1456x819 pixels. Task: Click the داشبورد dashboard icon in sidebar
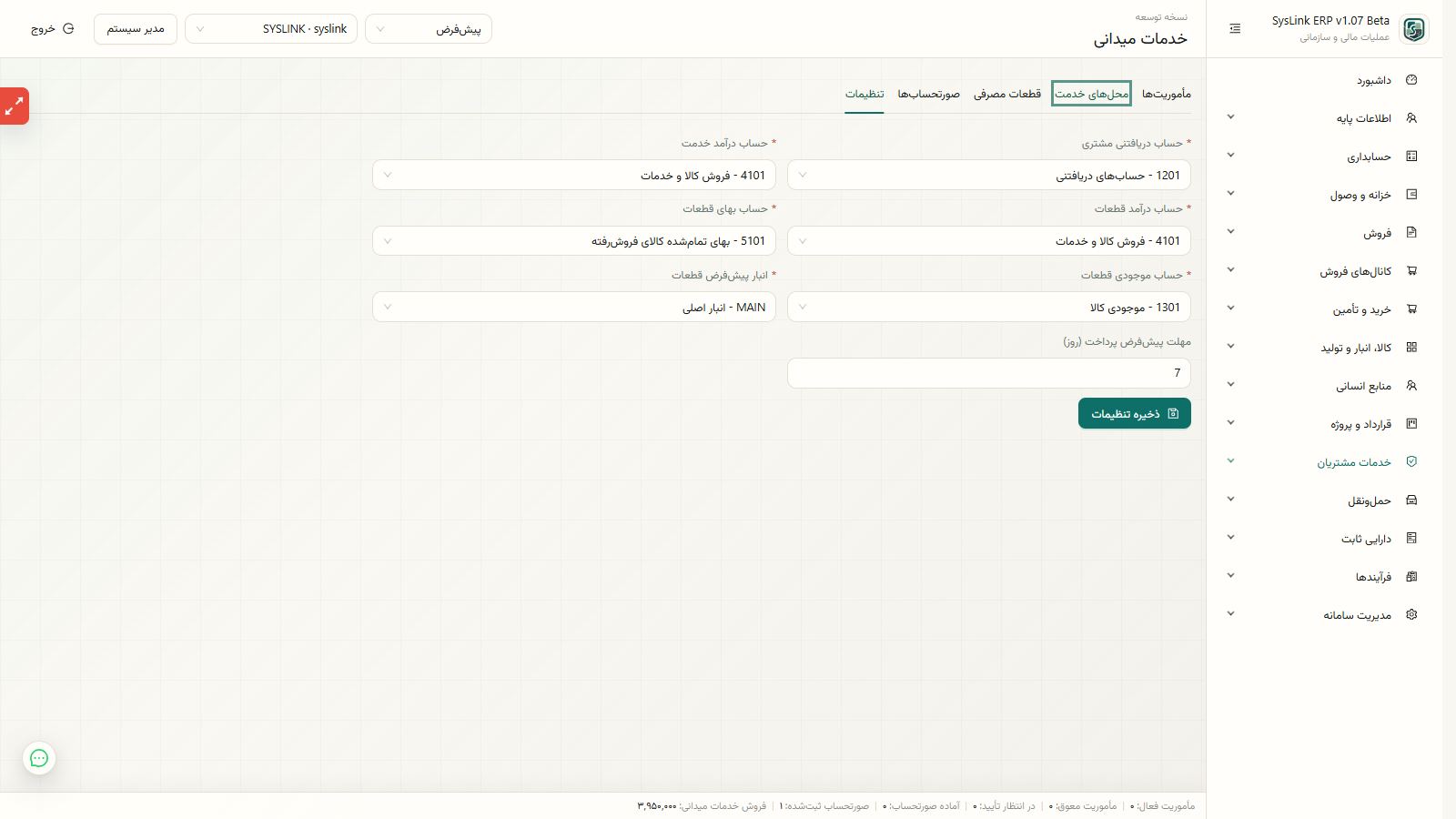1411,80
